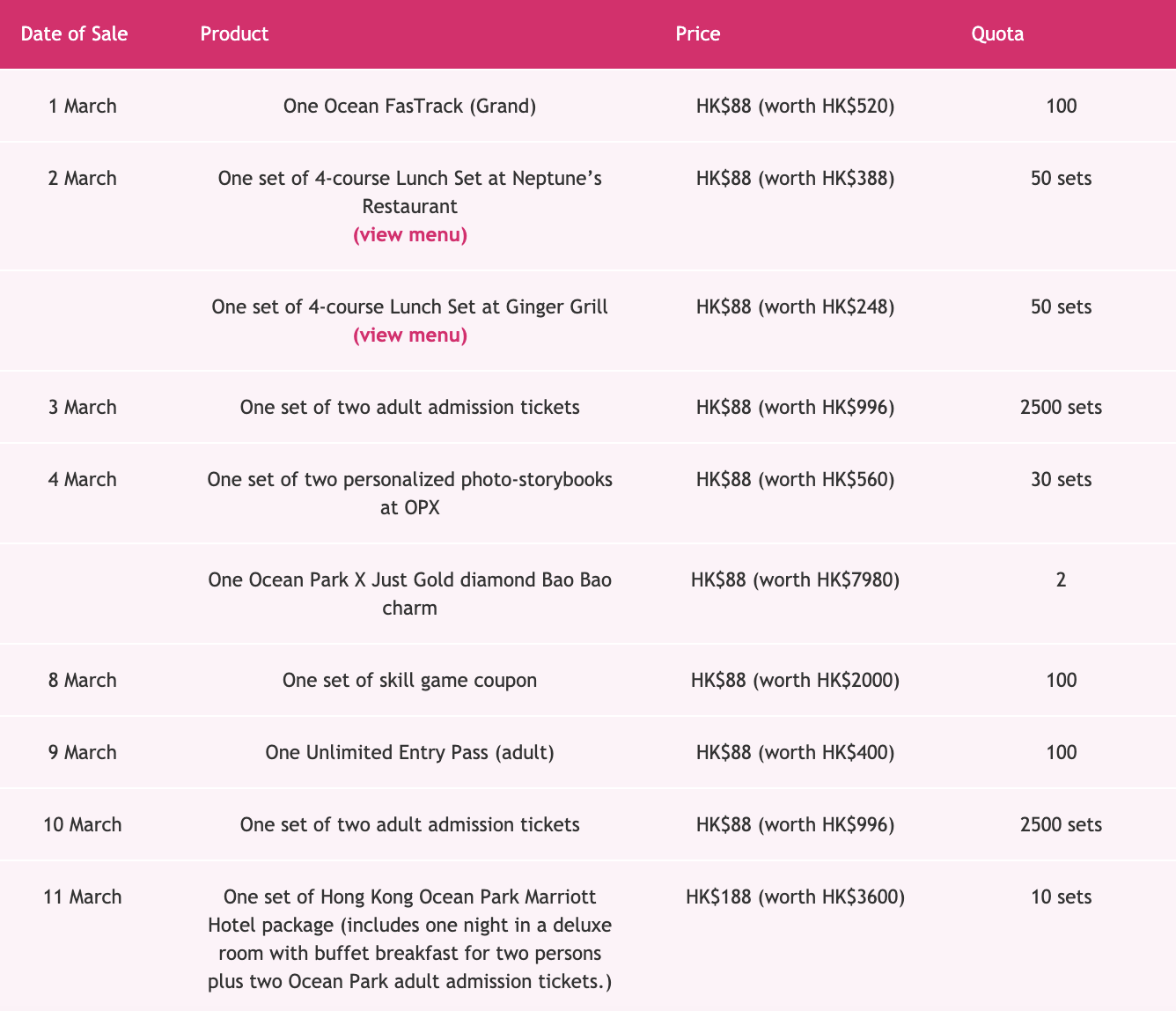The height and width of the screenshot is (1011, 1176).
Task: Click Neptune's Restaurant lunch set product text
Action: 410,192
